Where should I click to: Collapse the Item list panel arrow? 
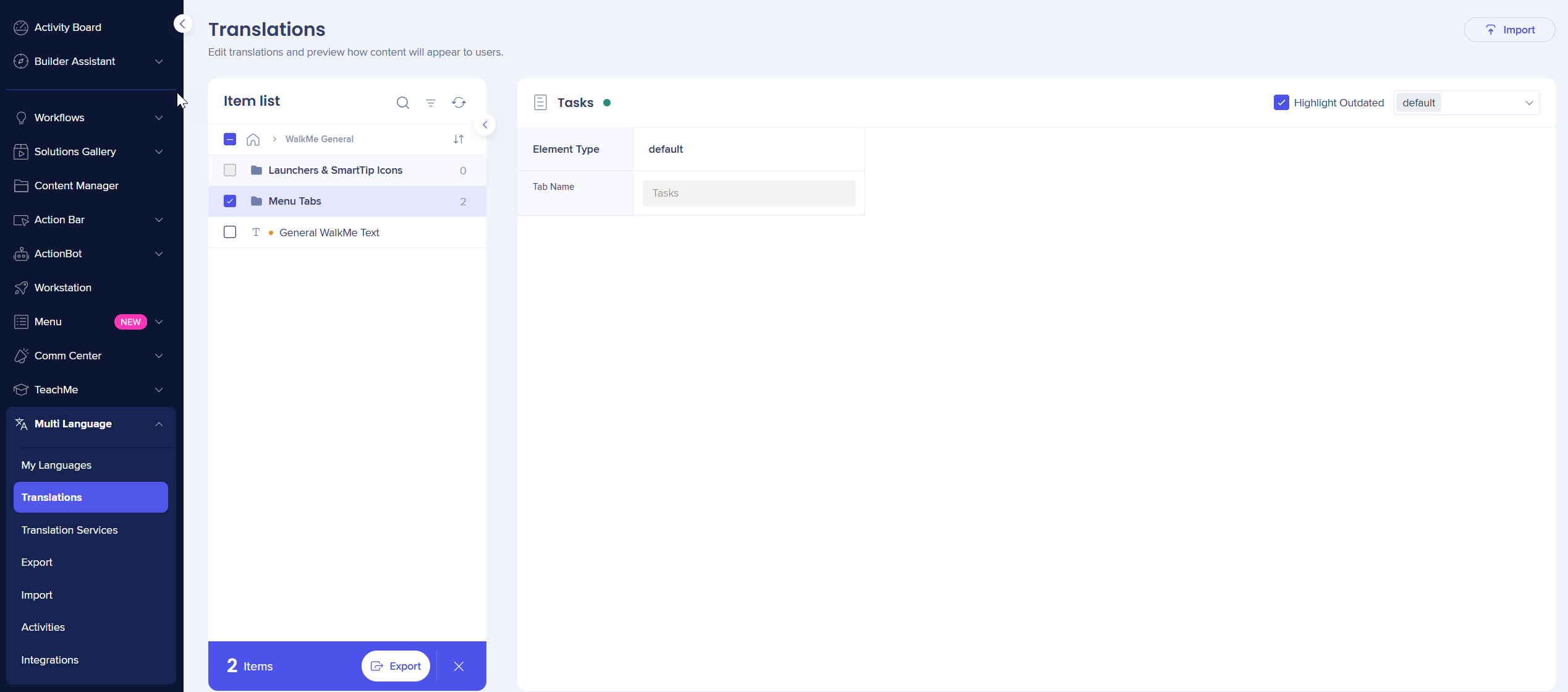(x=485, y=125)
